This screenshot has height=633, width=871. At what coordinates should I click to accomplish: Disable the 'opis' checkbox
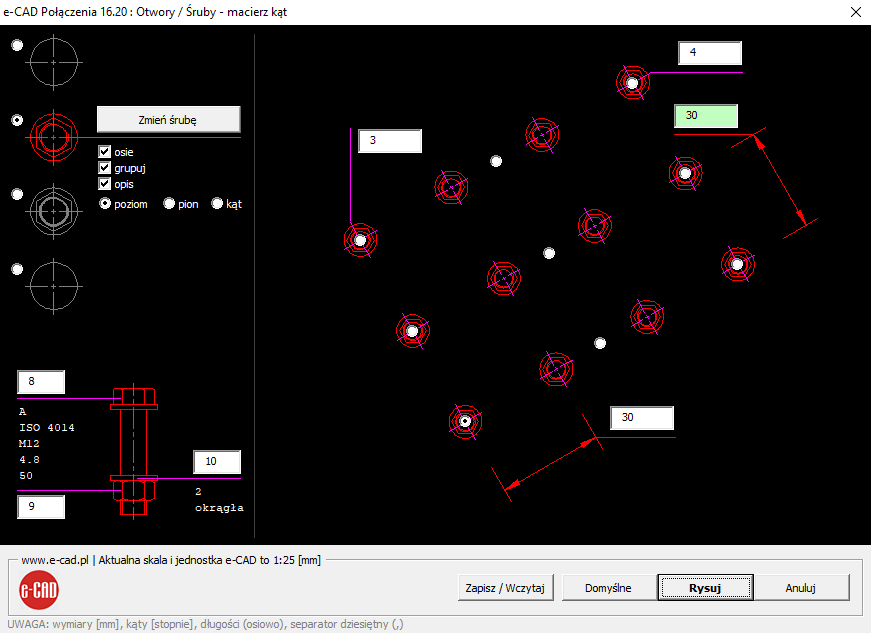tap(104, 184)
